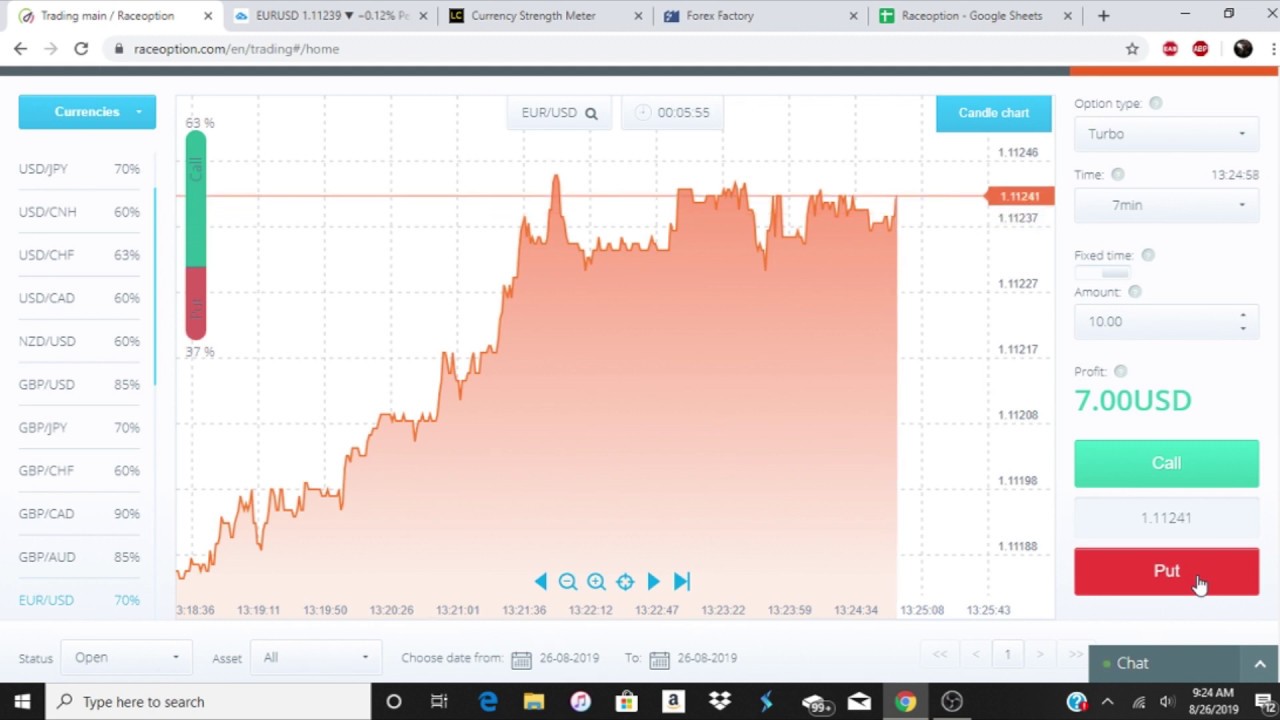This screenshot has width=1280, height=720.
Task: Open Microsoft Edge from the taskbar
Action: [x=488, y=701]
